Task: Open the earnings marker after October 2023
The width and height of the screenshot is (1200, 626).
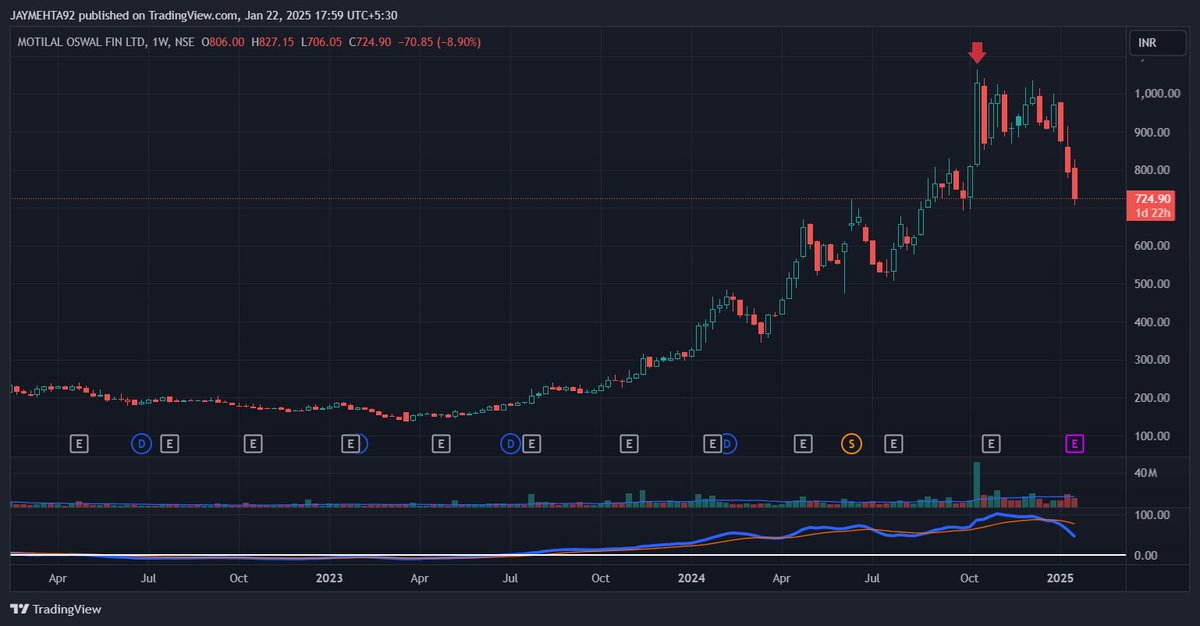Action: click(x=629, y=443)
